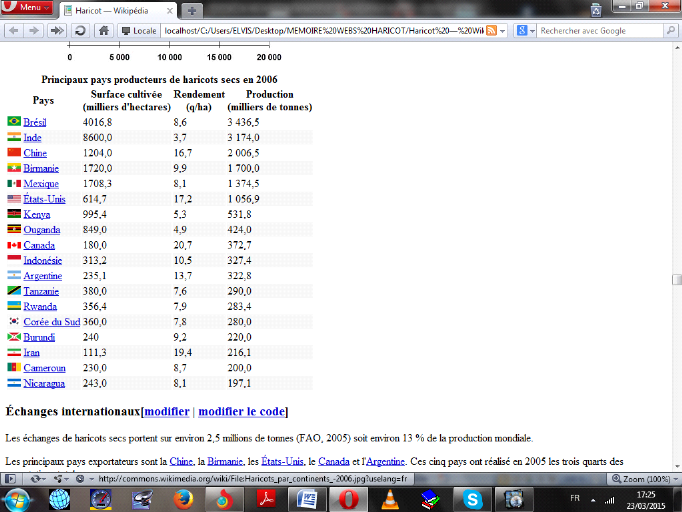Click the Rechercher avec Google search field
This screenshot has width=682, height=512.
(x=600, y=31)
